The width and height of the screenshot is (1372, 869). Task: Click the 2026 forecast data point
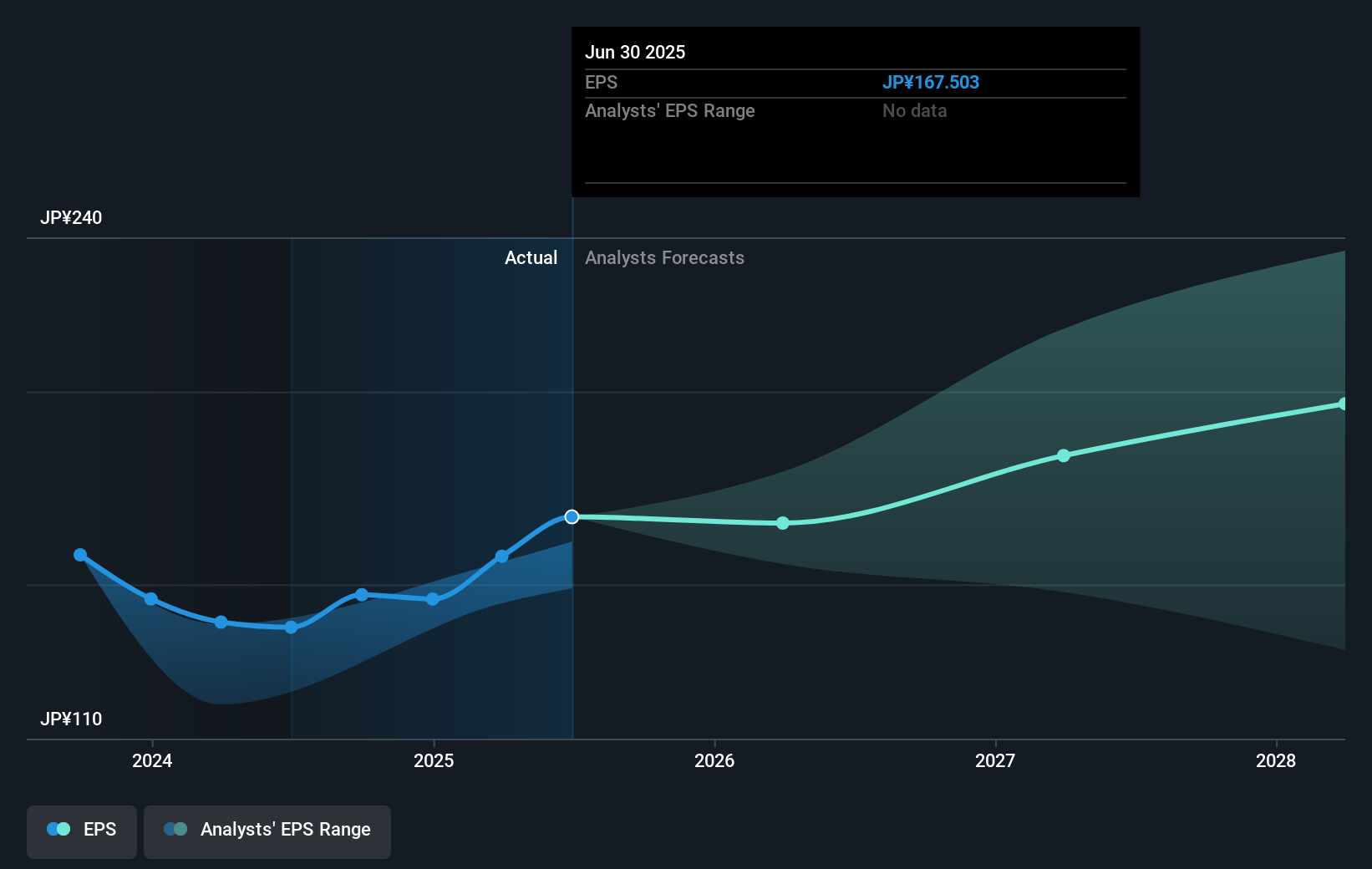pos(782,524)
